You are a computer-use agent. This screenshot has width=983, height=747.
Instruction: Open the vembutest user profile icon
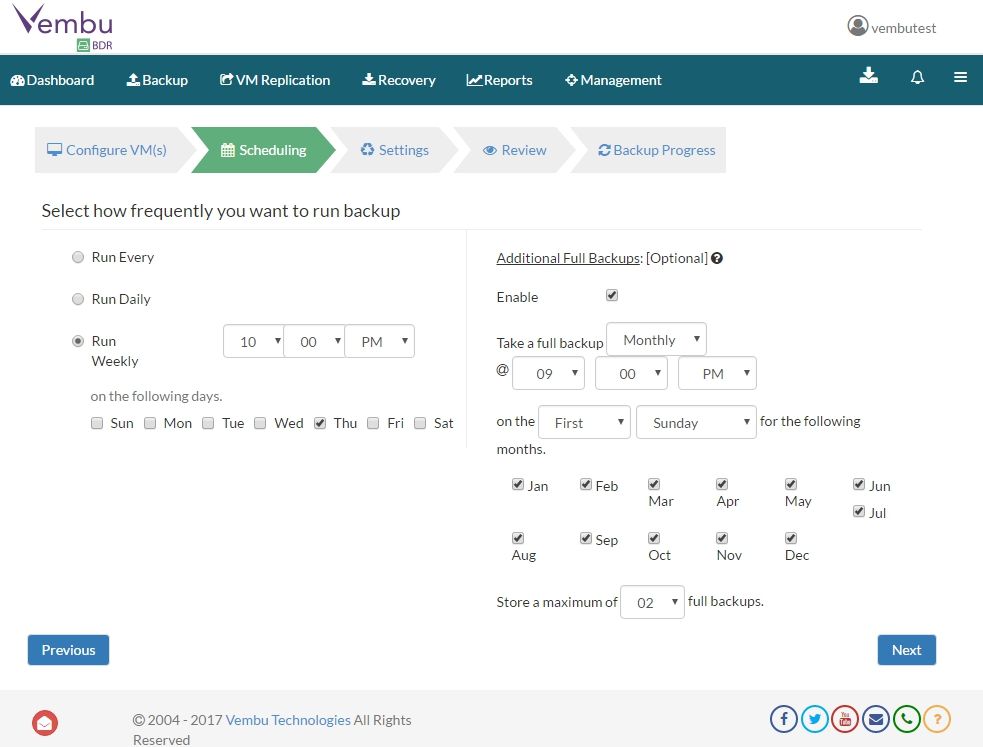pos(857,26)
